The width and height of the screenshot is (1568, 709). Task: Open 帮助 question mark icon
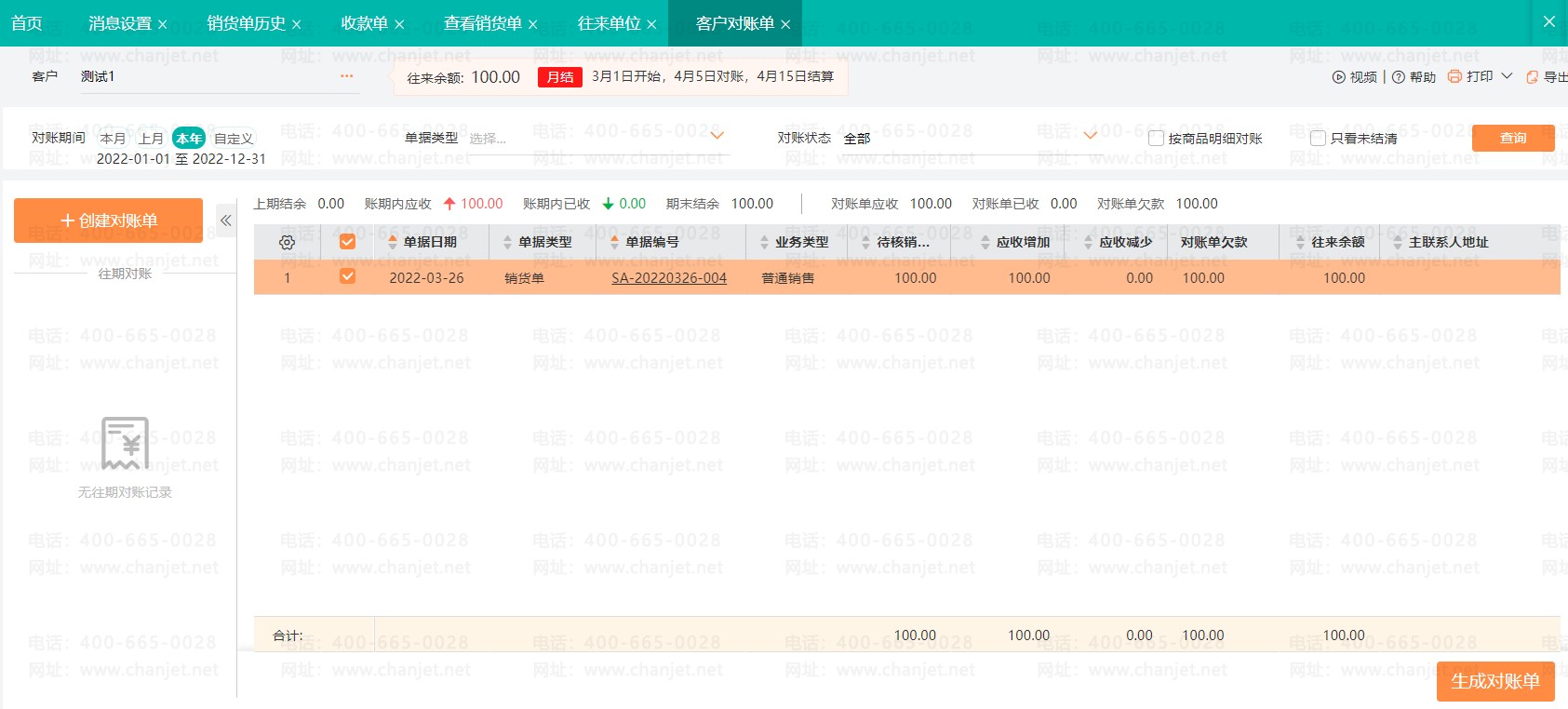(1398, 77)
